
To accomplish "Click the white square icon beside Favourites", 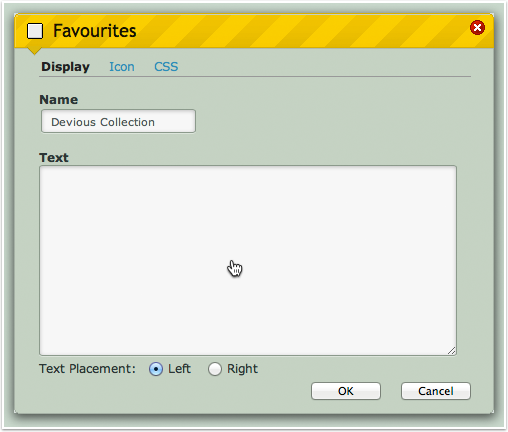I will 35,31.
